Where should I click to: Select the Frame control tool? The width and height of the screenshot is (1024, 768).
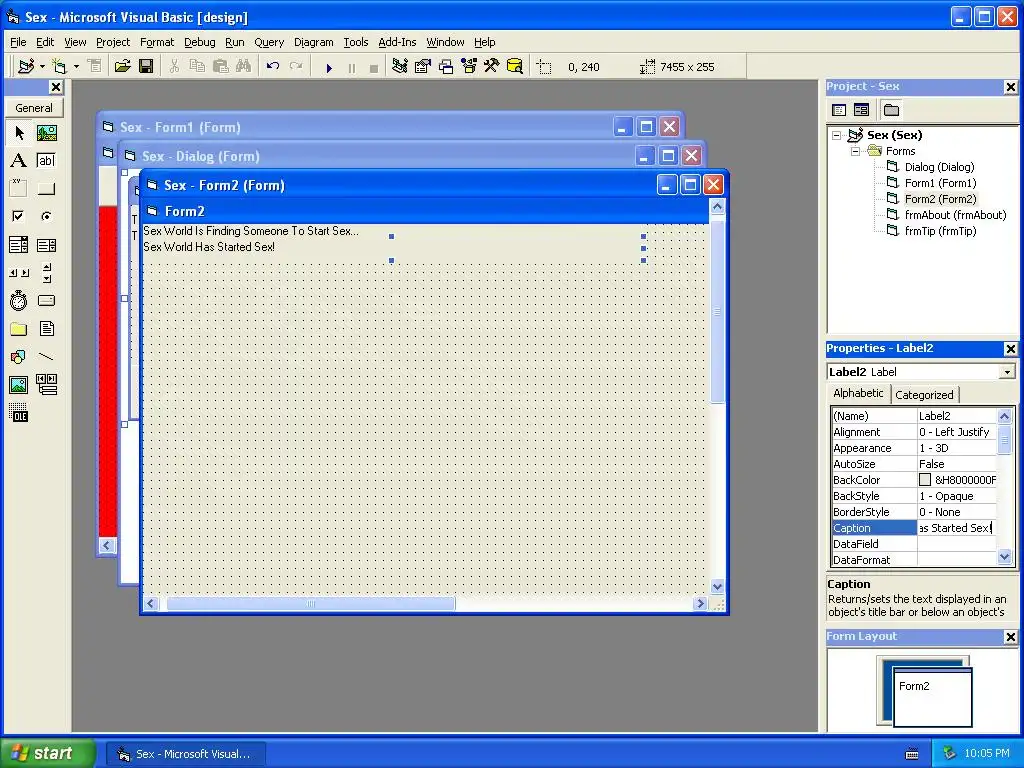click(19, 189)
